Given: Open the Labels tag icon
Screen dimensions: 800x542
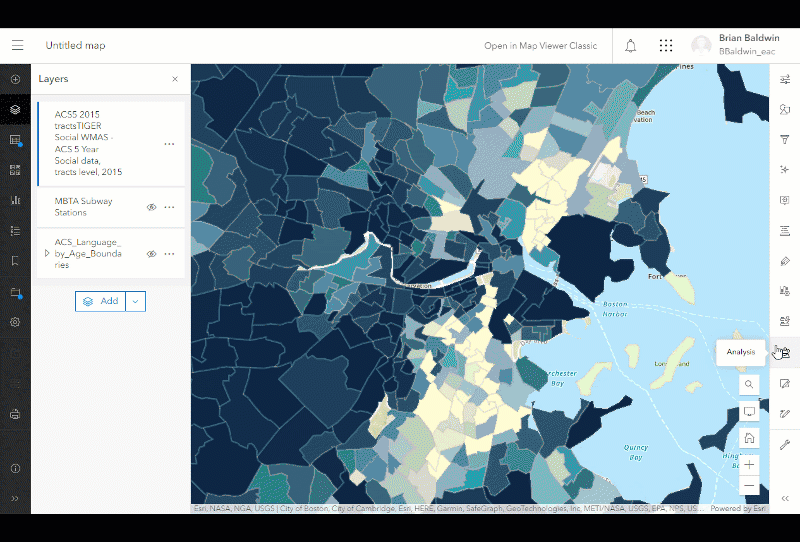Looking at the screenshot, I should pos(785,261).
